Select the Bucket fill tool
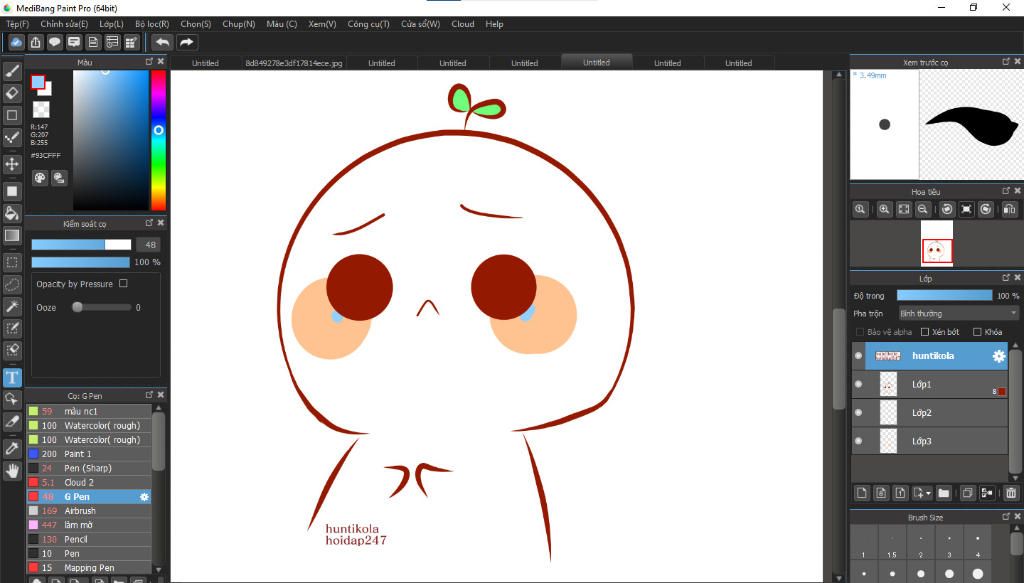 [x=12, y=213]
